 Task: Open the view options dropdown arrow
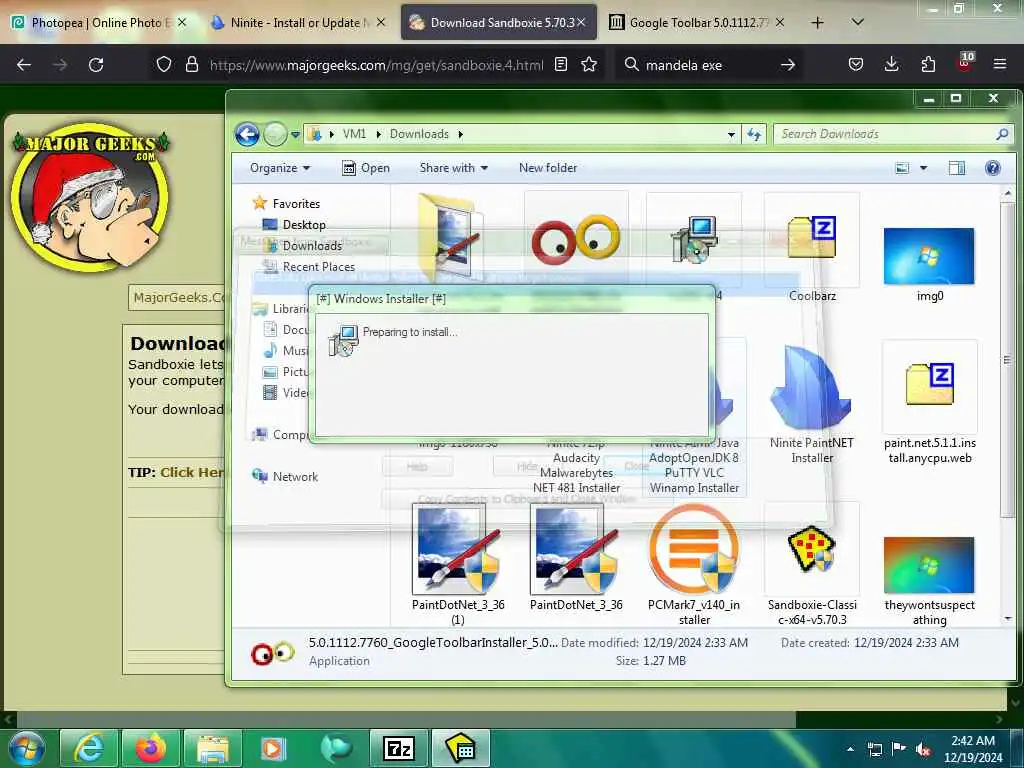(923, 168)
